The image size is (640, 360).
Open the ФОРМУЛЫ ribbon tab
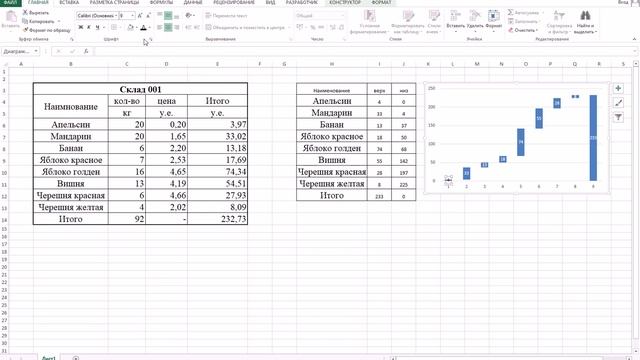pyautogui.click(x=161, y=2)
